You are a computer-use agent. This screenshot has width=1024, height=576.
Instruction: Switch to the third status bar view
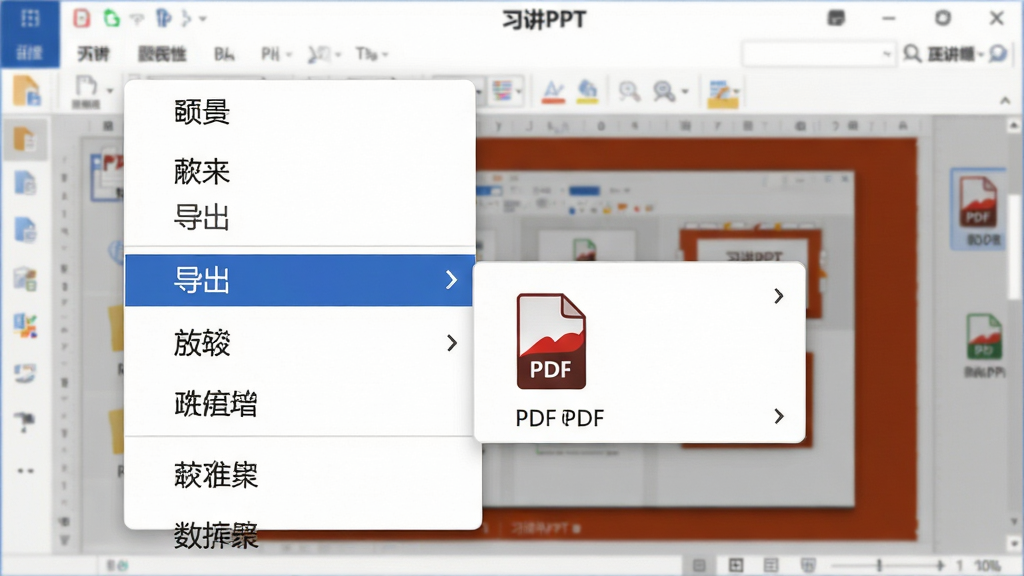pyautogui.click(x=771, y=565)
